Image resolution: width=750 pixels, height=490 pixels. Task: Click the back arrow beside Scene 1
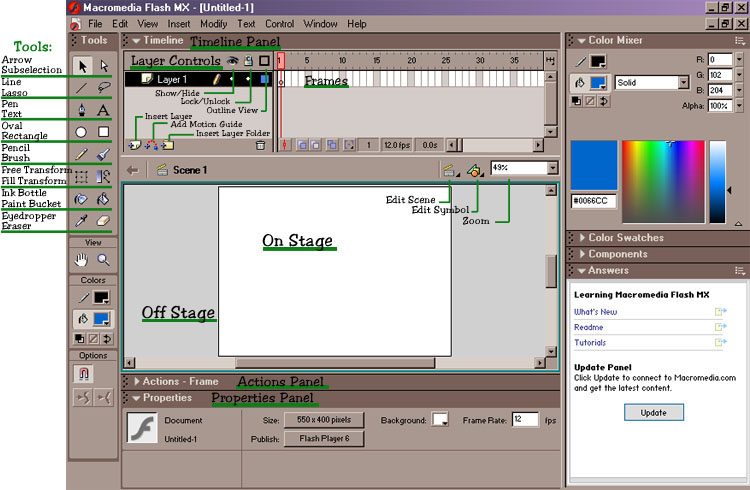pos(133,170)
